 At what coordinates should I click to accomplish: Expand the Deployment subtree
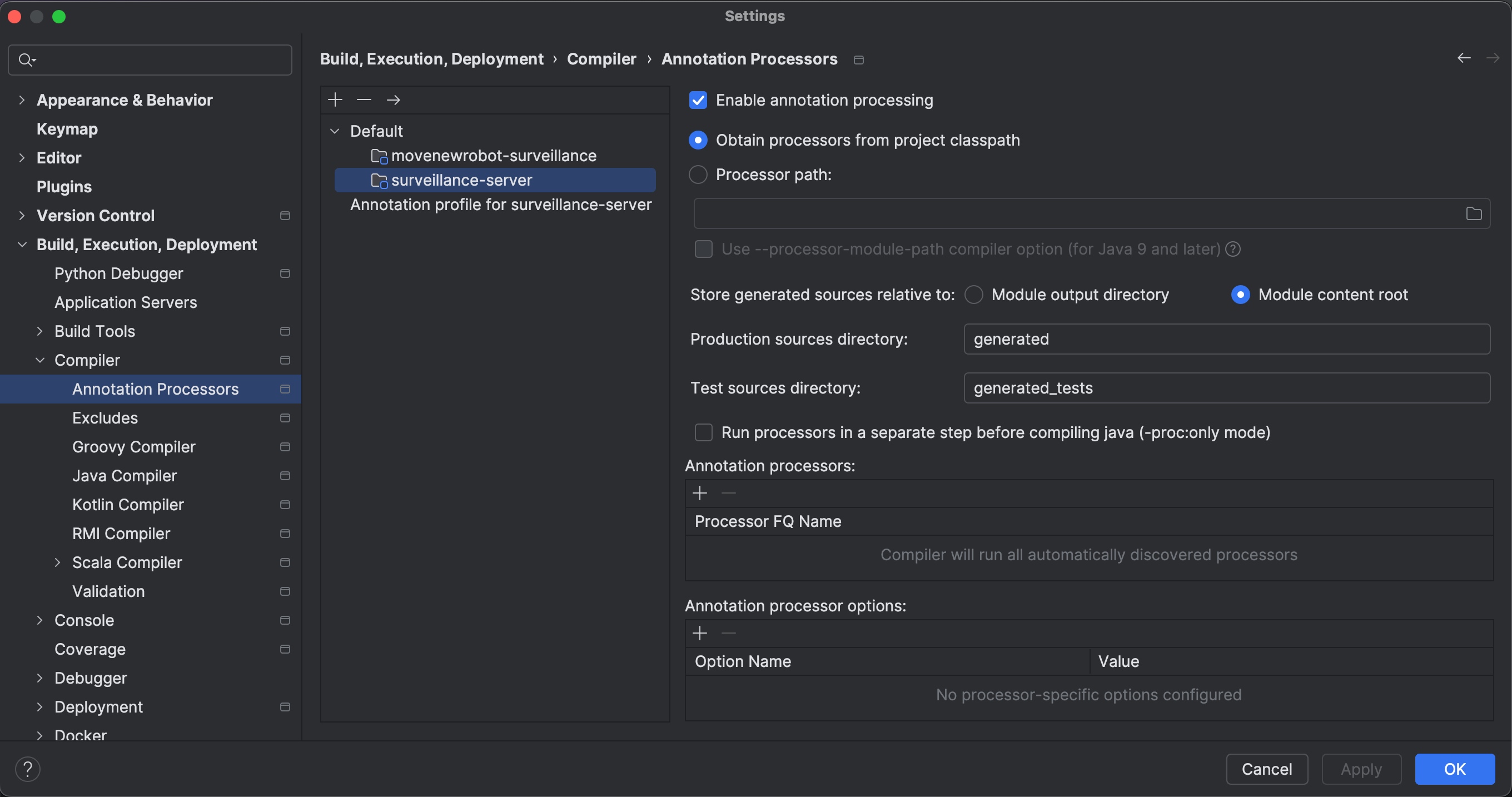coord(40,707)
